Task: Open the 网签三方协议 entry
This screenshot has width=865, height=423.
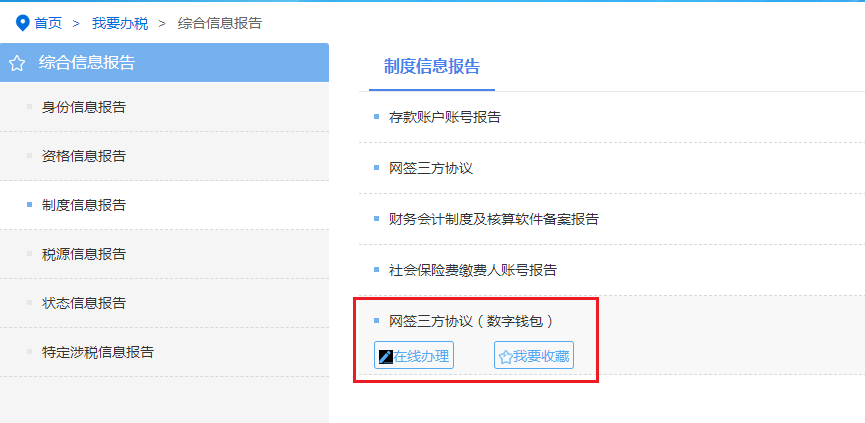Action: (x=431, y=168)
